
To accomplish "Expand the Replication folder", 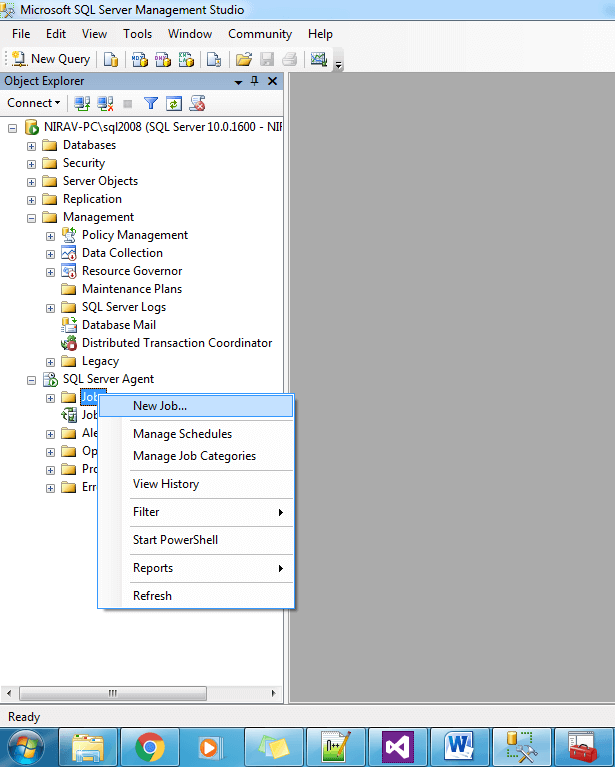I will (x=31, y=200).
